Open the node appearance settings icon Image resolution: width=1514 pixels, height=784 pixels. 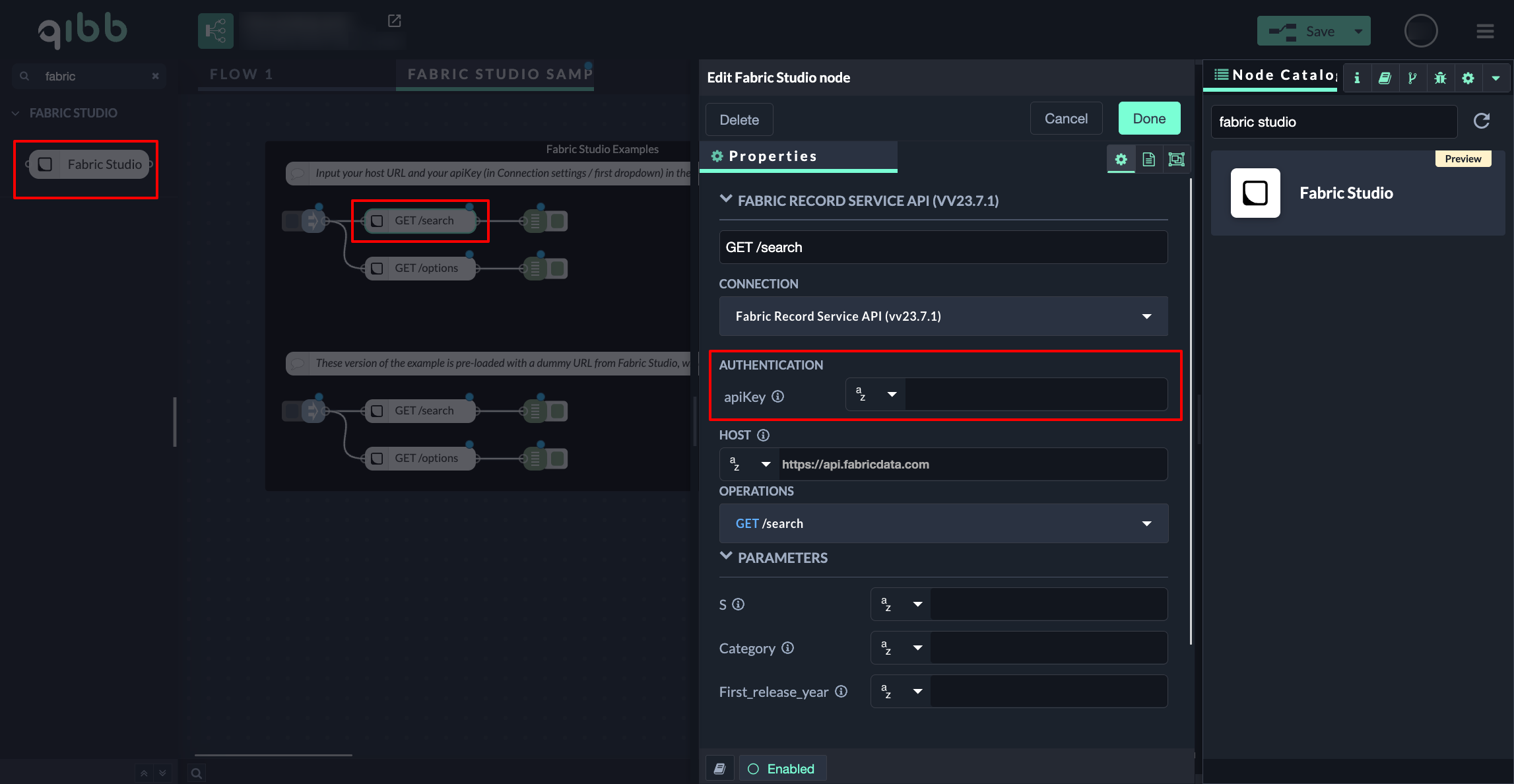pyautogui.click(x=1176, y=159)
